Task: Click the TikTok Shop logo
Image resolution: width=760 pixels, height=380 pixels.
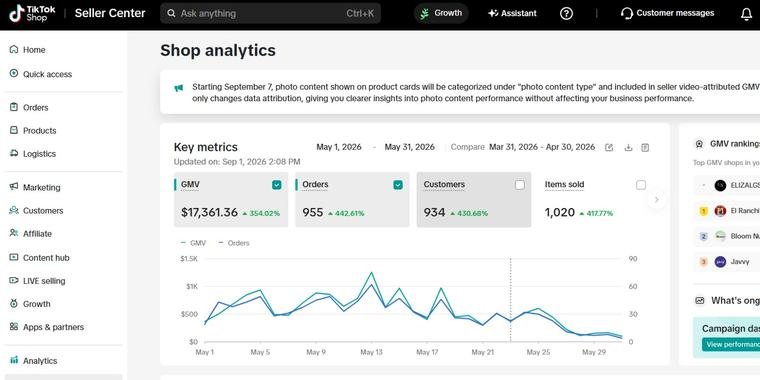Action: tap(32, 14)
